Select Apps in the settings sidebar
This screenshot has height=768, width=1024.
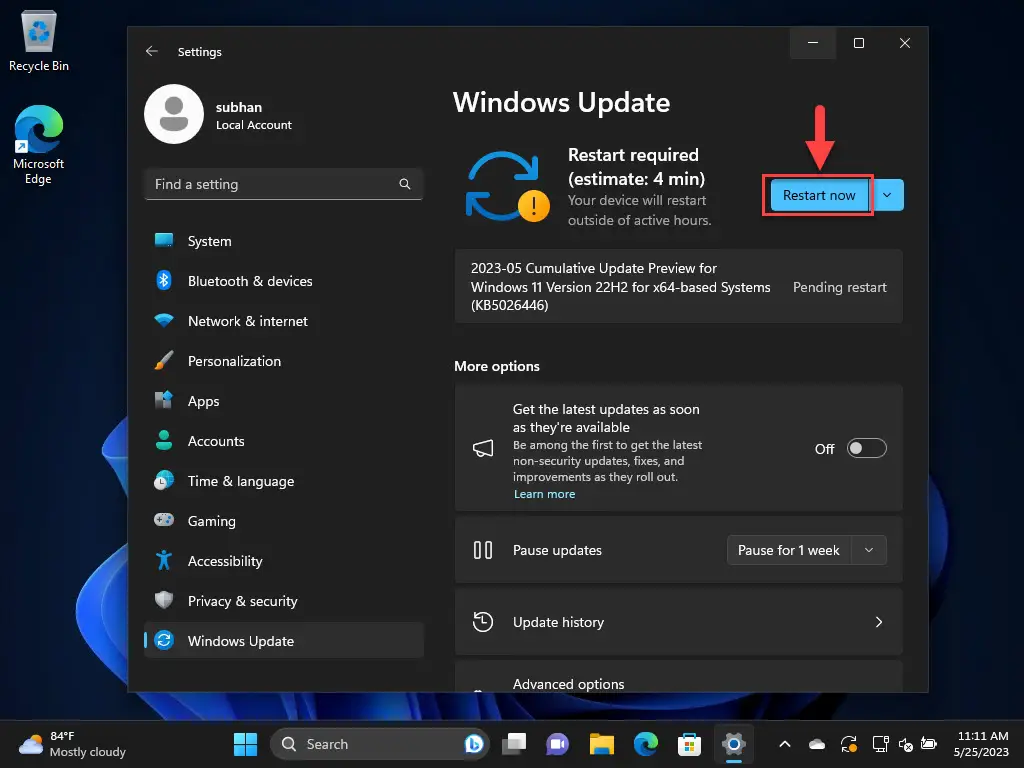point(283,400)
